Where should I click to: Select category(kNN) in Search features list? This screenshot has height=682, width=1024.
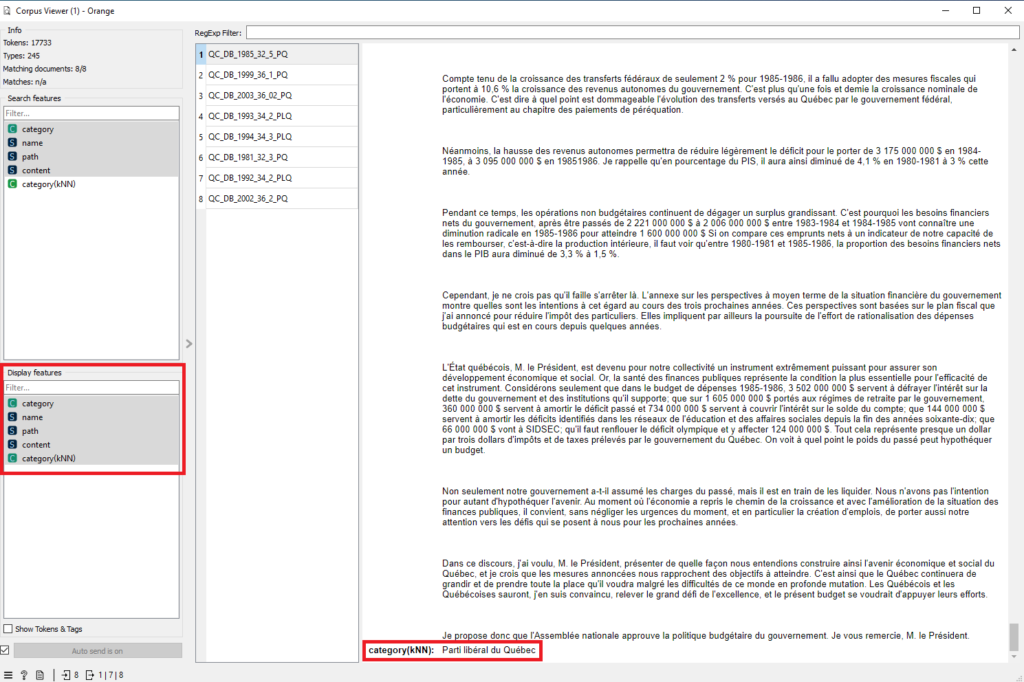click(48, 184)
